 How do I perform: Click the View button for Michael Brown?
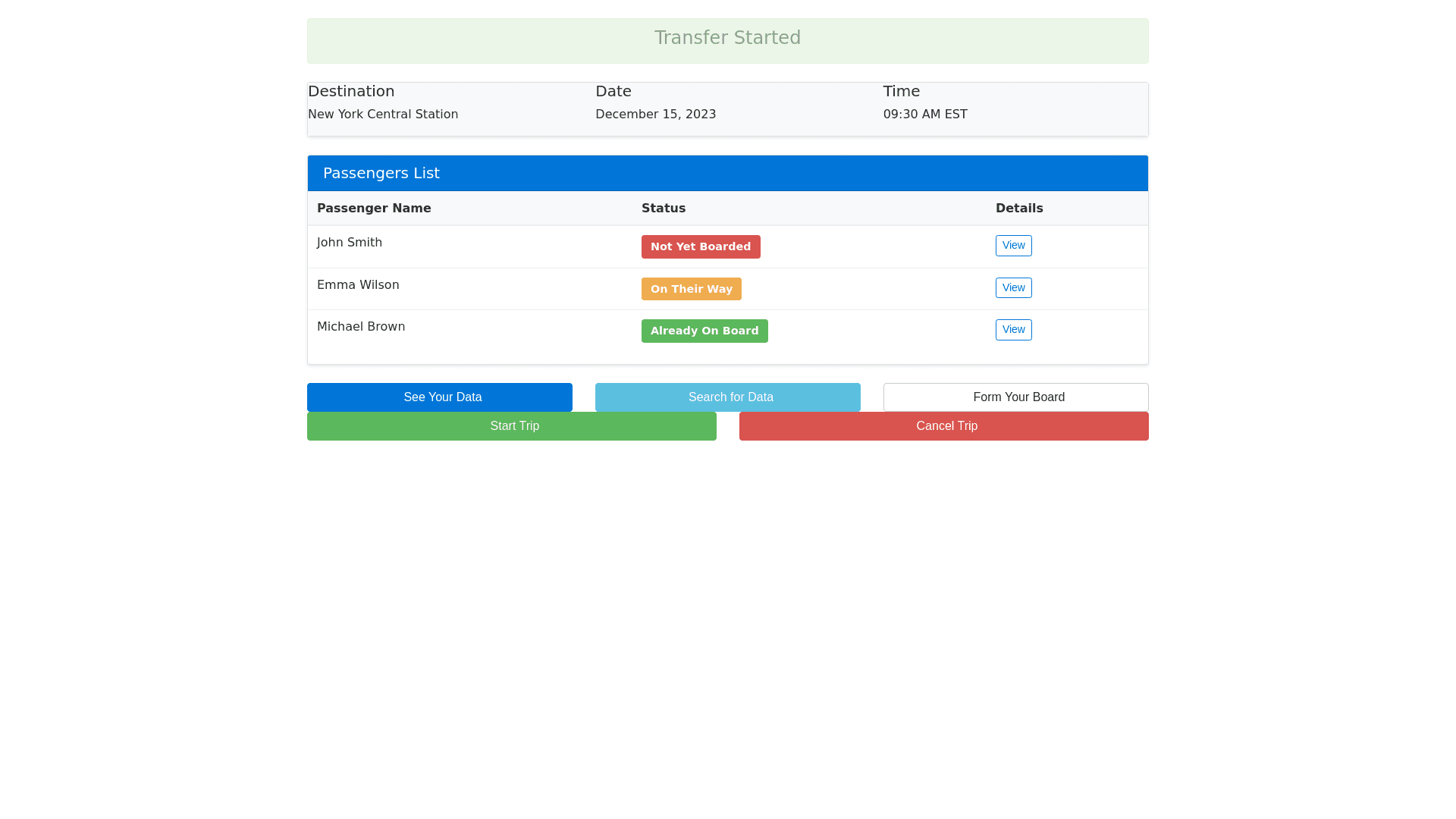tap(1013, 330)
